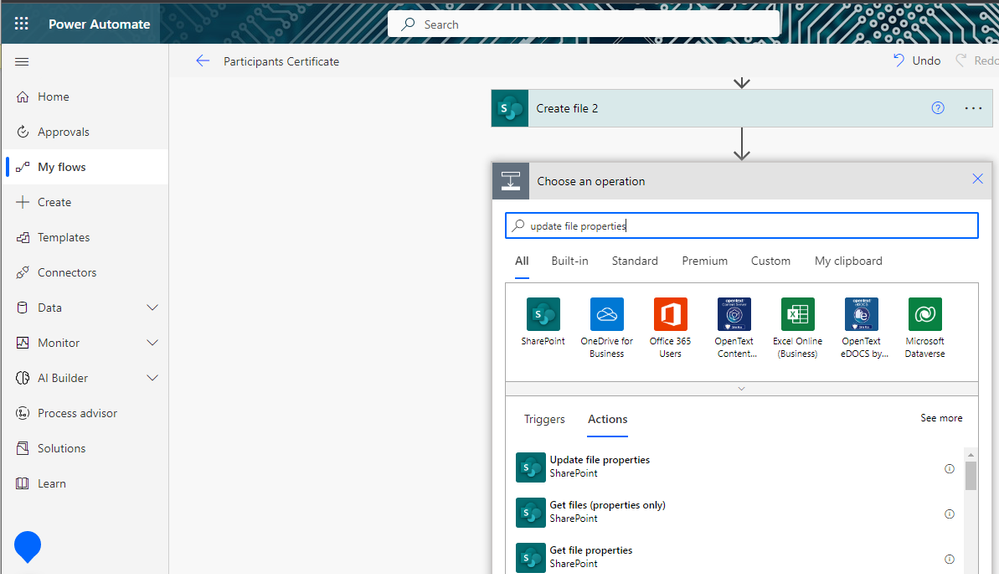Click the actions list scrollbar
The height and width of the screenshot is (574, 999).
[970, 475]
